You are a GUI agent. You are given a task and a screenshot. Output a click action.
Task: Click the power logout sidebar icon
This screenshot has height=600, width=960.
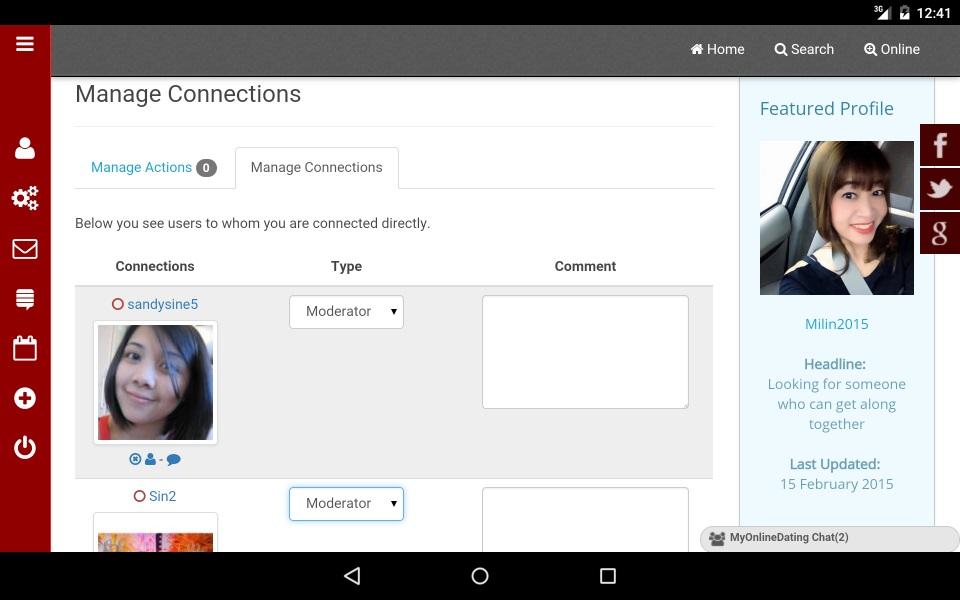pos(24,448)
